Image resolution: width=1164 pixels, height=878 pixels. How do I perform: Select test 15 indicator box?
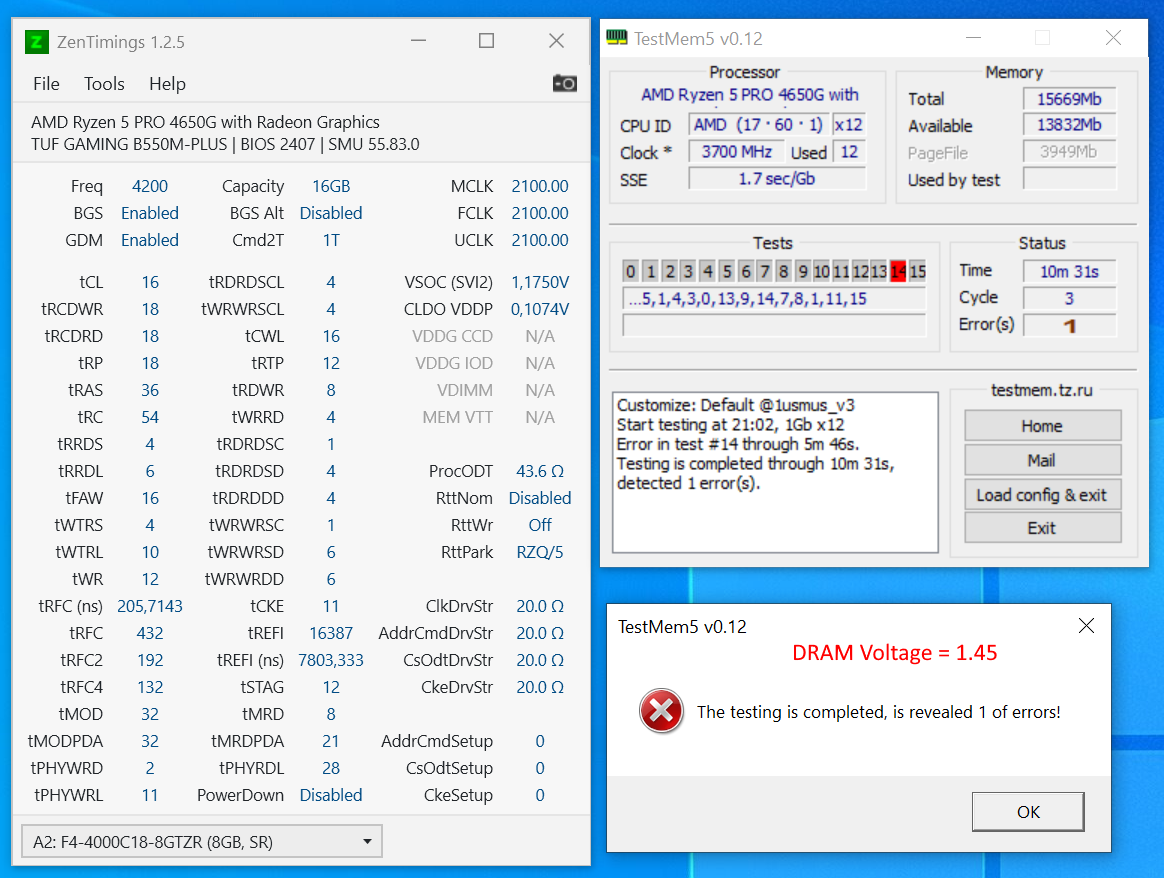(x=918, y=272)
